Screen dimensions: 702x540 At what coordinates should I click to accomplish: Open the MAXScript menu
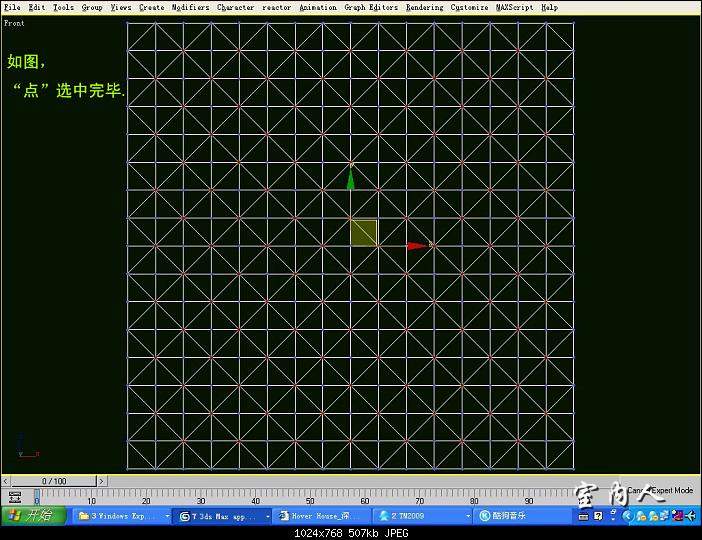coord(514,7)
